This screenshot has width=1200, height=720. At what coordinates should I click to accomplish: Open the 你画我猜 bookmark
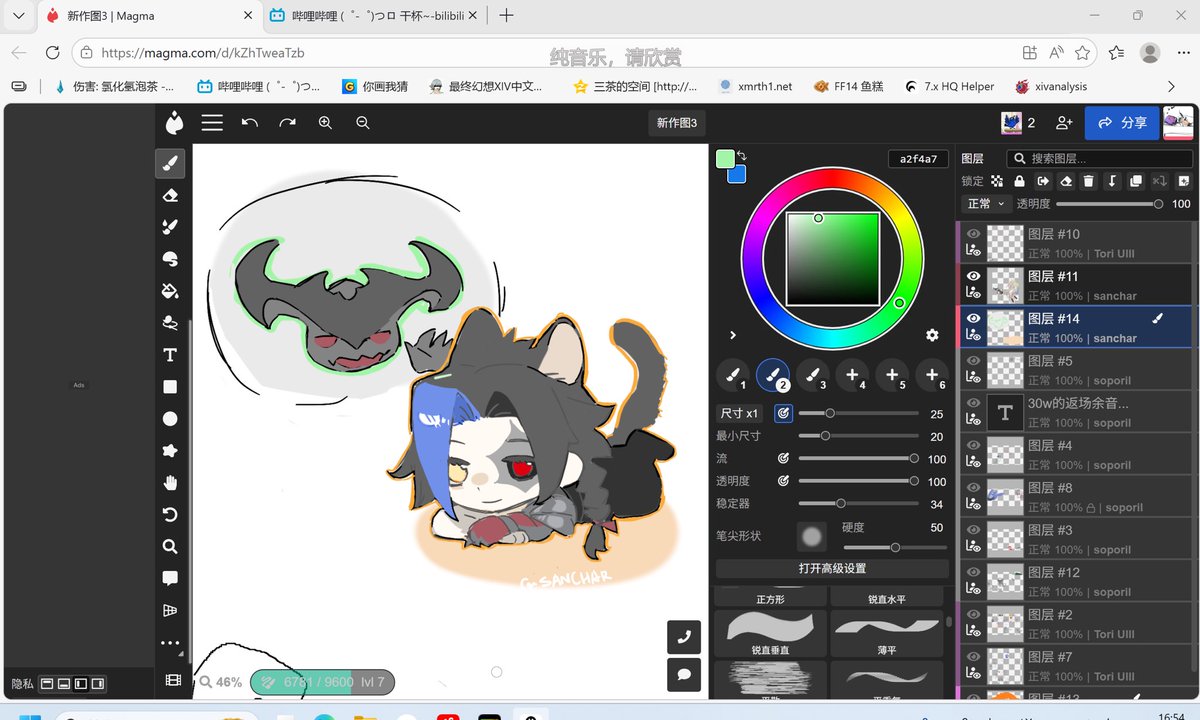tap(375, 86)
